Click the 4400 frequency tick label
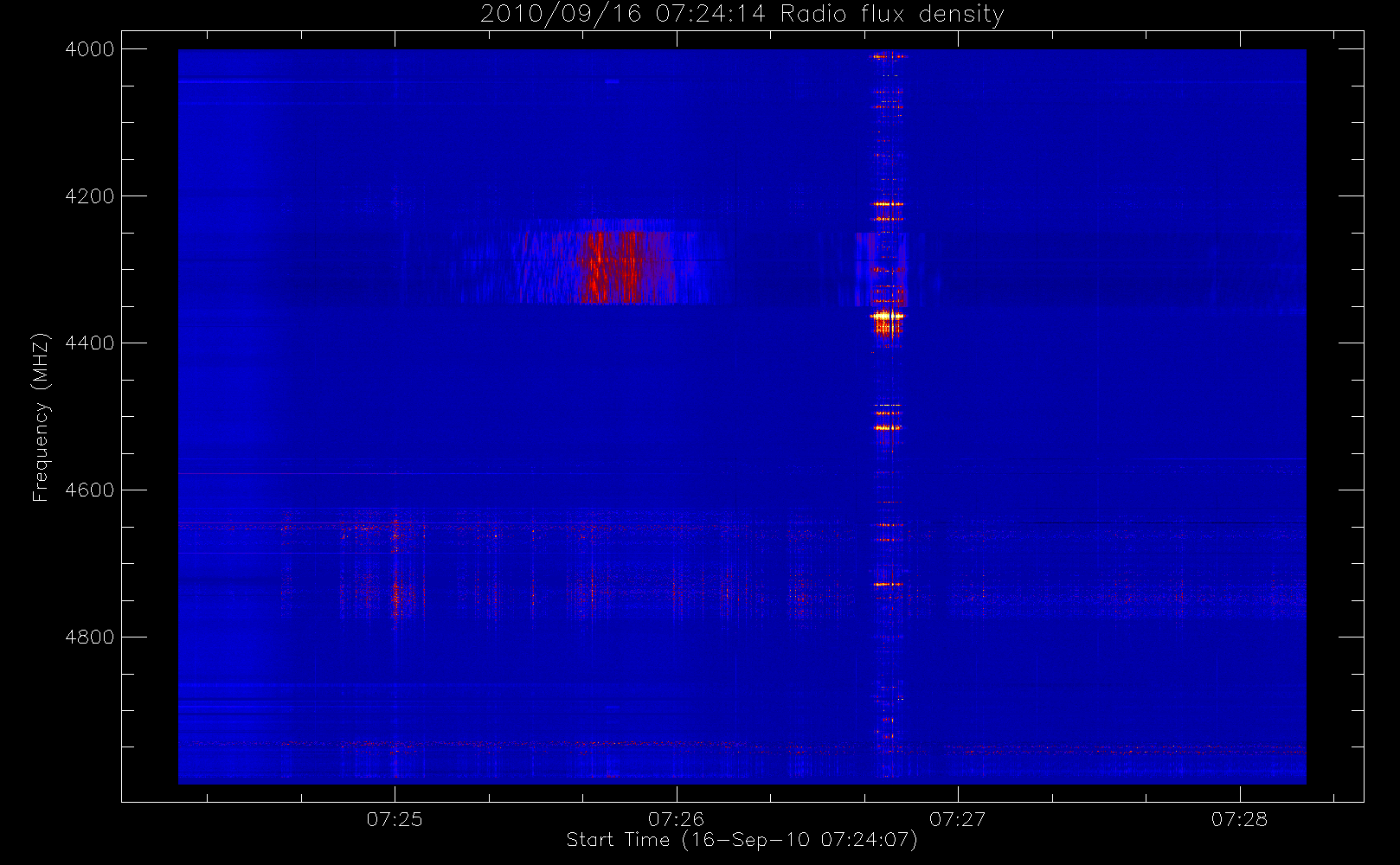This screenshot has width=1400, height=865. click(x=90, y=343)
